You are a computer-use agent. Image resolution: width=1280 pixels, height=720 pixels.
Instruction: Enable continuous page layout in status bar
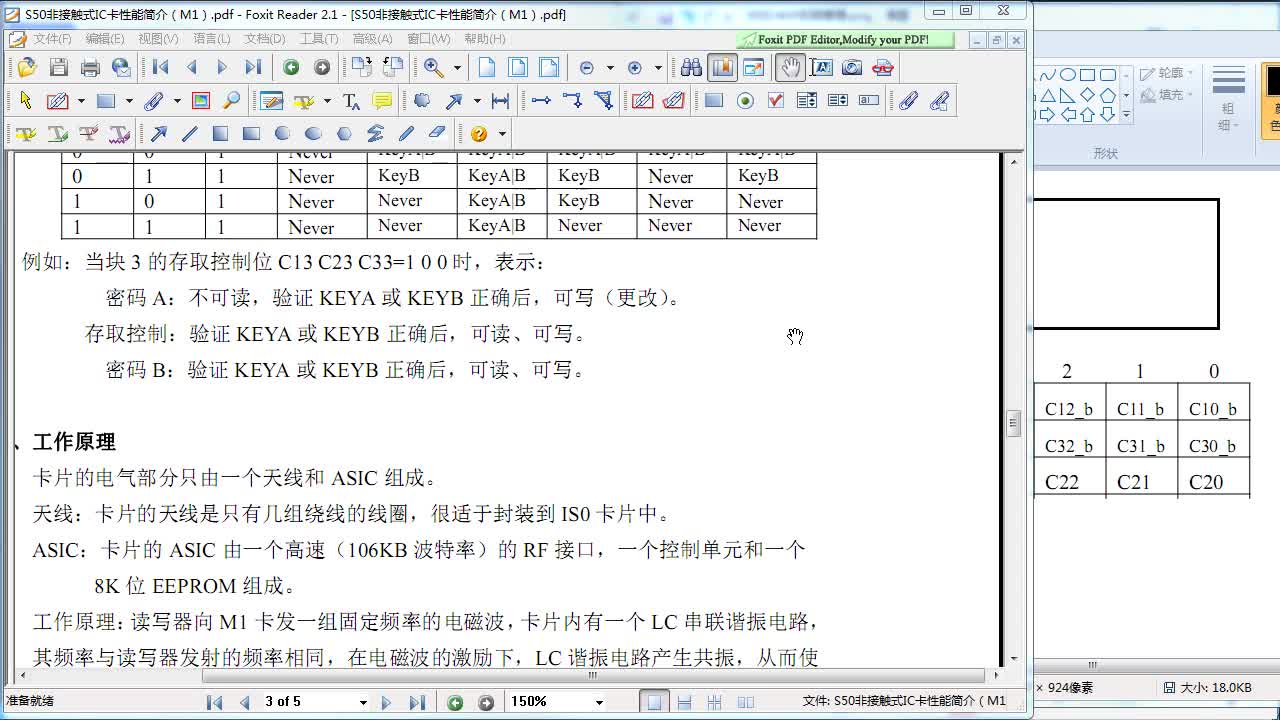[685, 702]
